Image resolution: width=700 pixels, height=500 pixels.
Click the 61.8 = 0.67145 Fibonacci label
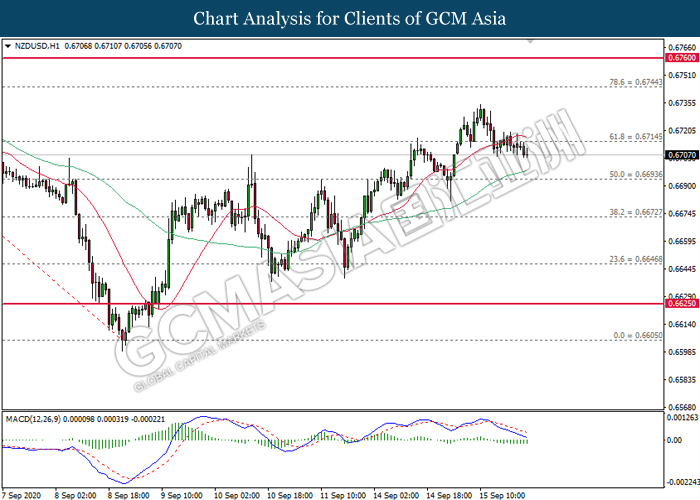[x=636, y=137]
